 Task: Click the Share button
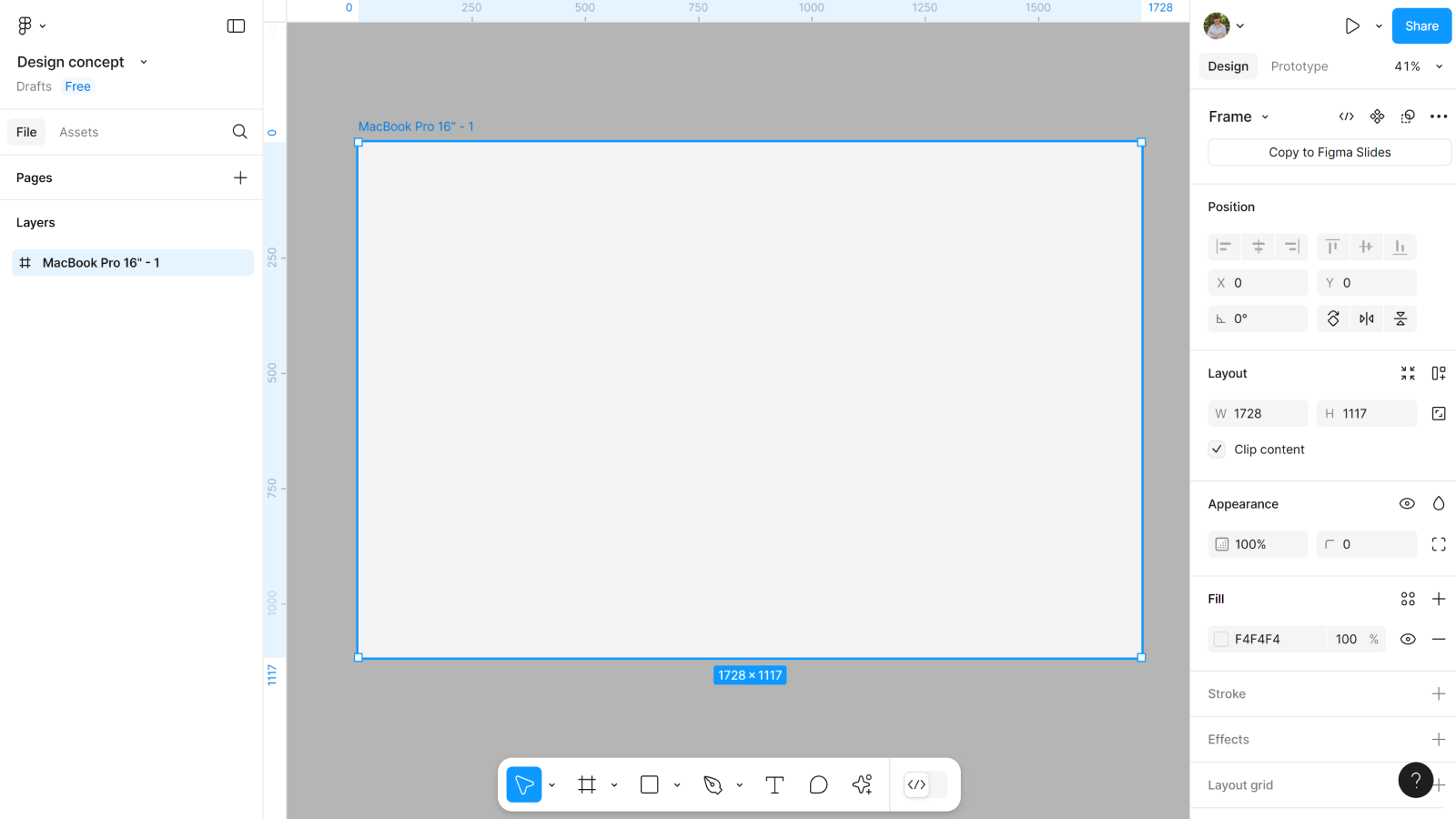(x=1421, y=26)
